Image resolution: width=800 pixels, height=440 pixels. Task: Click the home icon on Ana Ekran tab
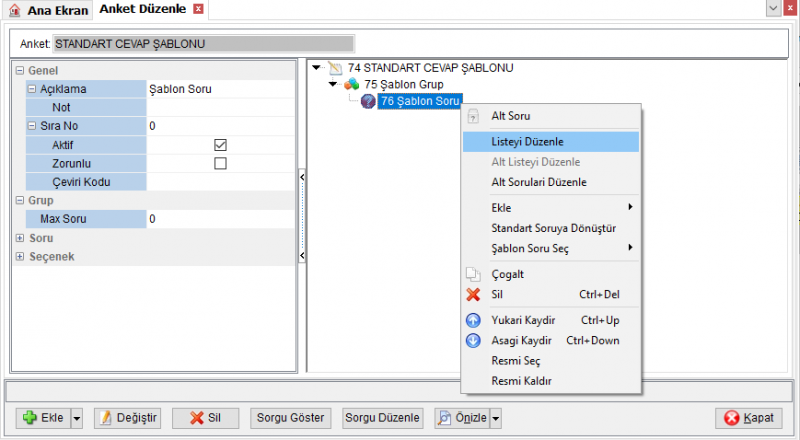[x=14, y=10]
